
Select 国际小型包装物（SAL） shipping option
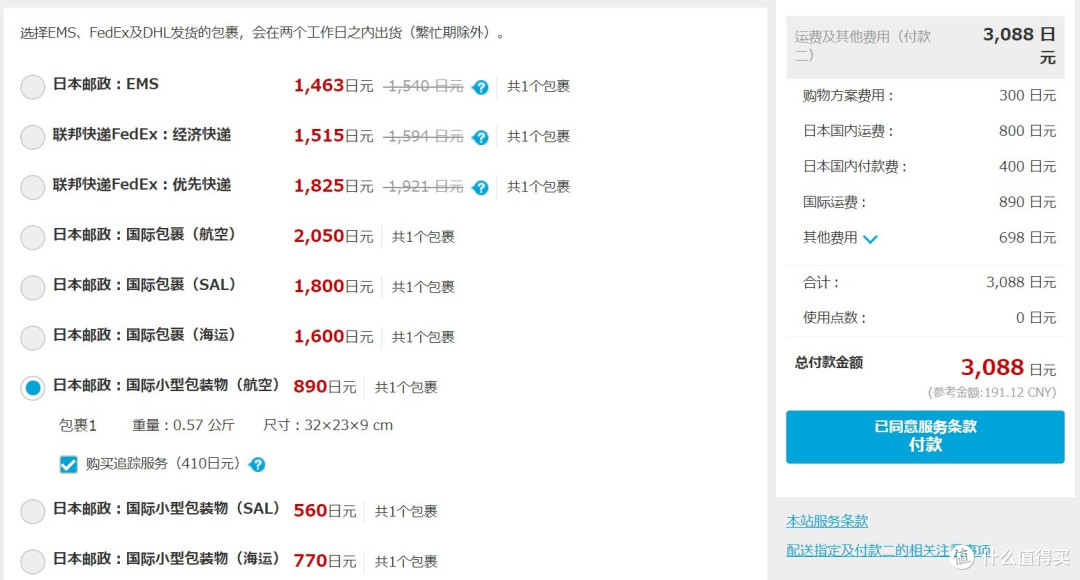click(x=31, y=510)
